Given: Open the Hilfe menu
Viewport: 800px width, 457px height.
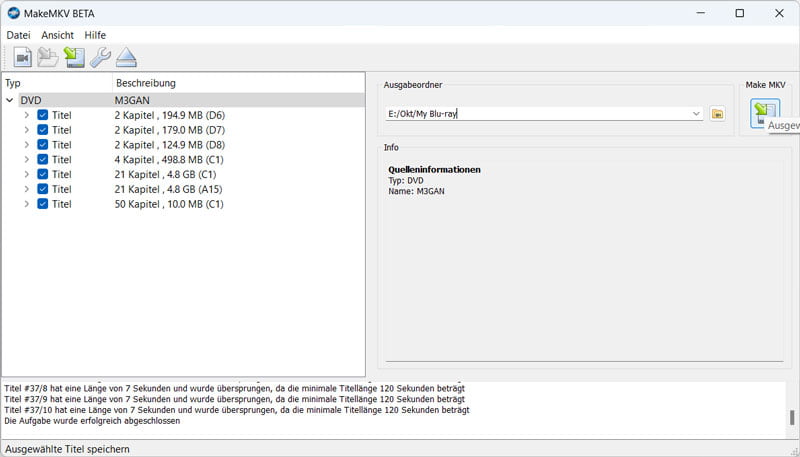Looking at the screenshot, I should tap(95, 35).
